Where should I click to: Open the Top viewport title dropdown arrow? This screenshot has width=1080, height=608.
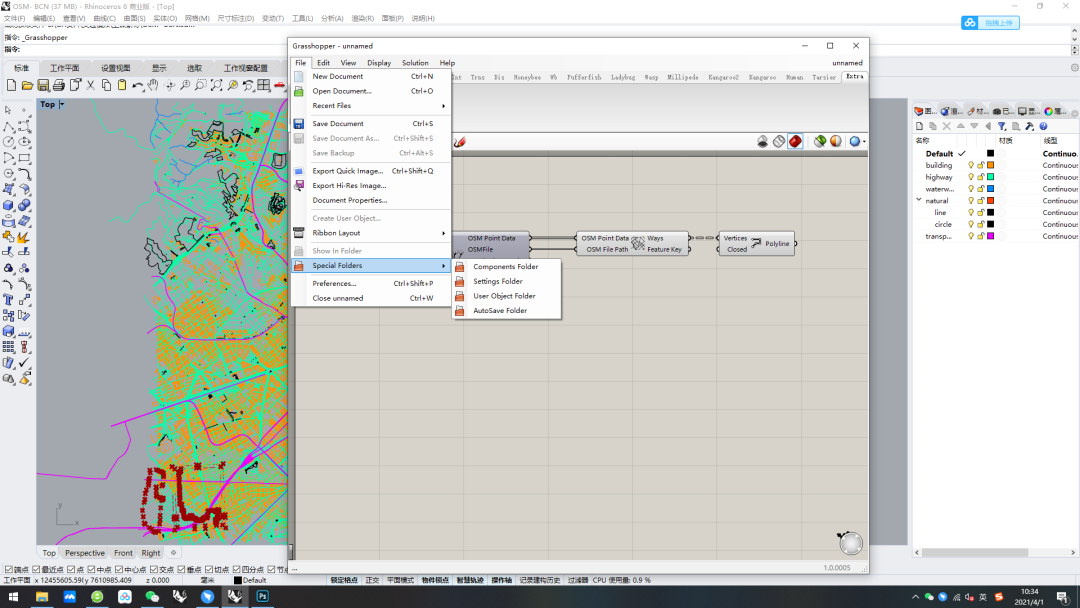click(x=61, y=104)
